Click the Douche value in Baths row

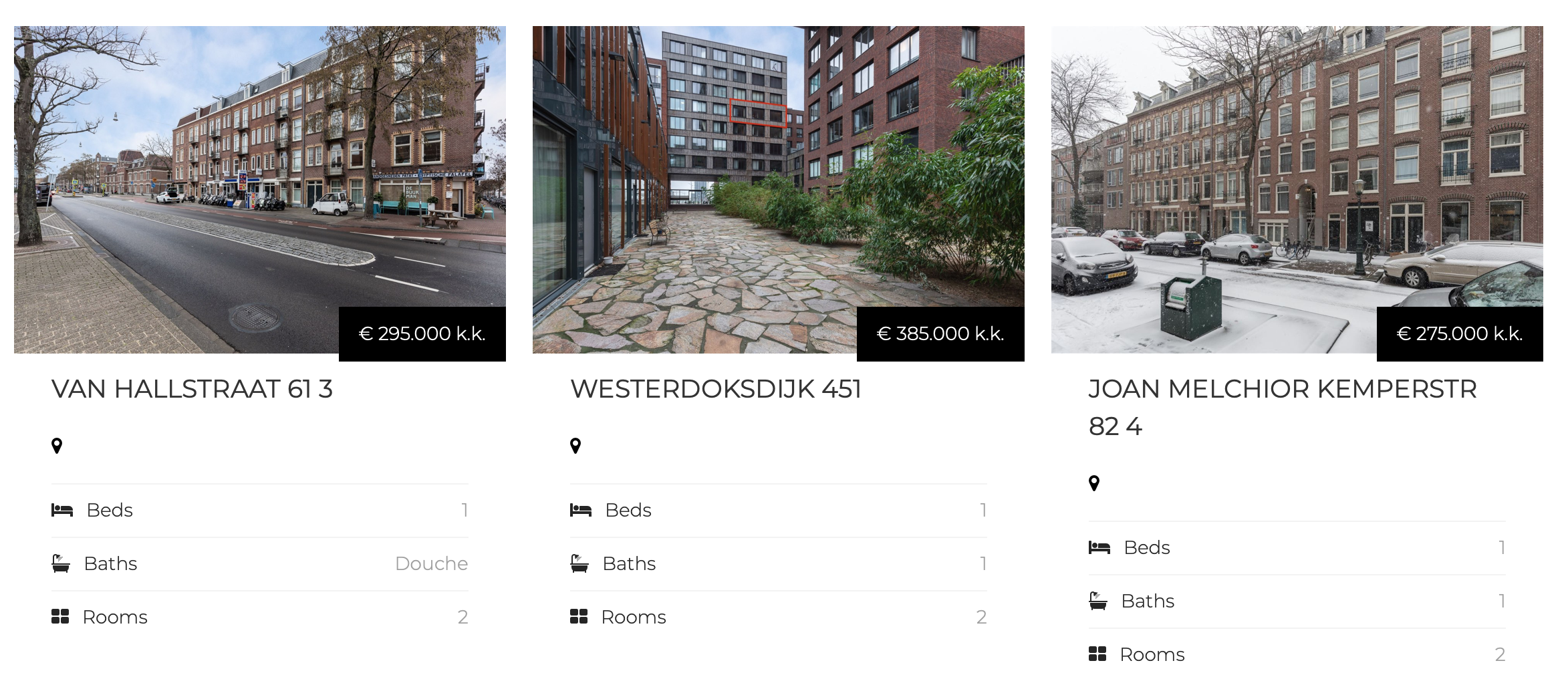point(432,563)
